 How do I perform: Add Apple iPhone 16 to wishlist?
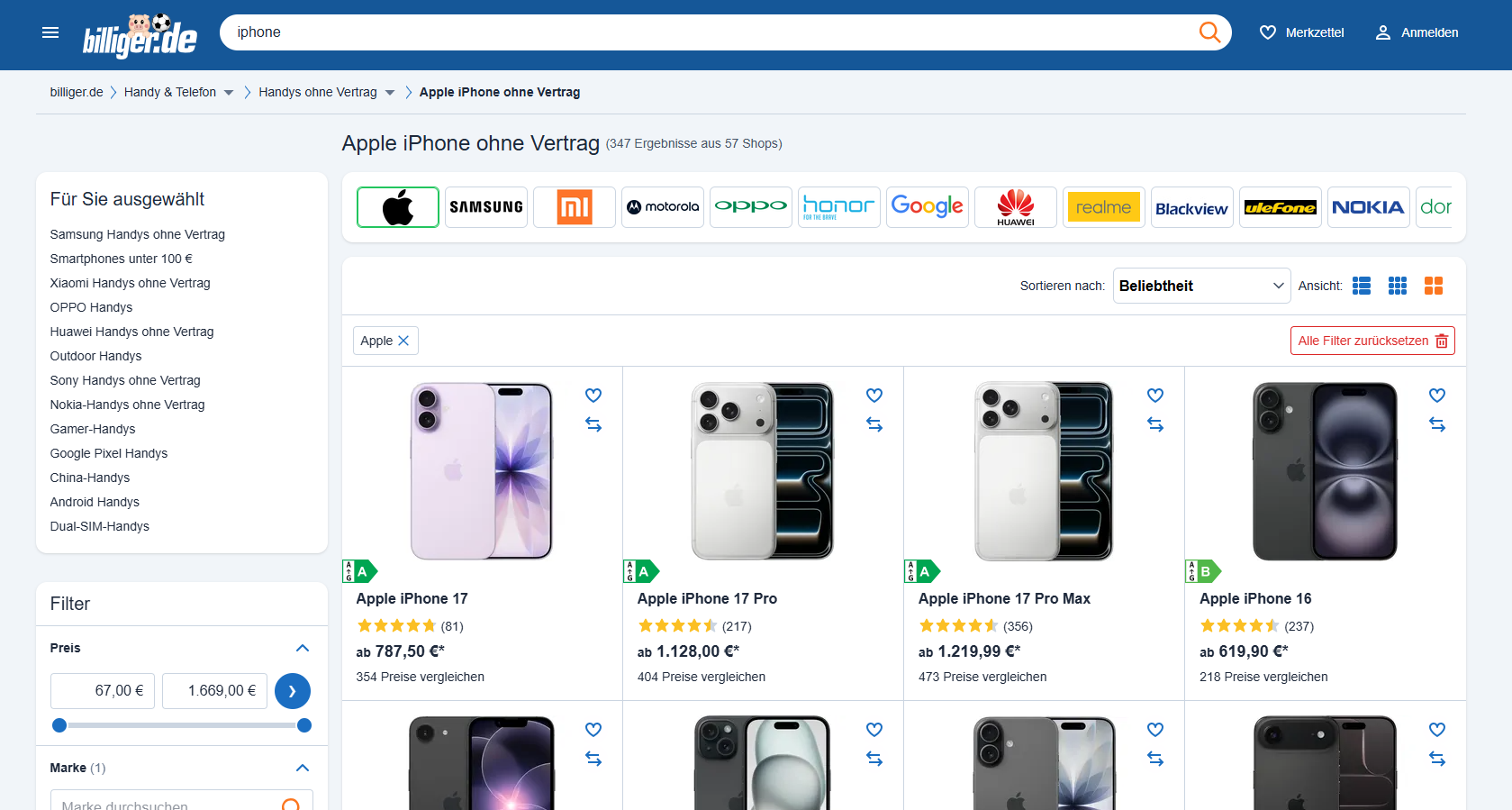pyautogui.click(x=1437, y=396)
